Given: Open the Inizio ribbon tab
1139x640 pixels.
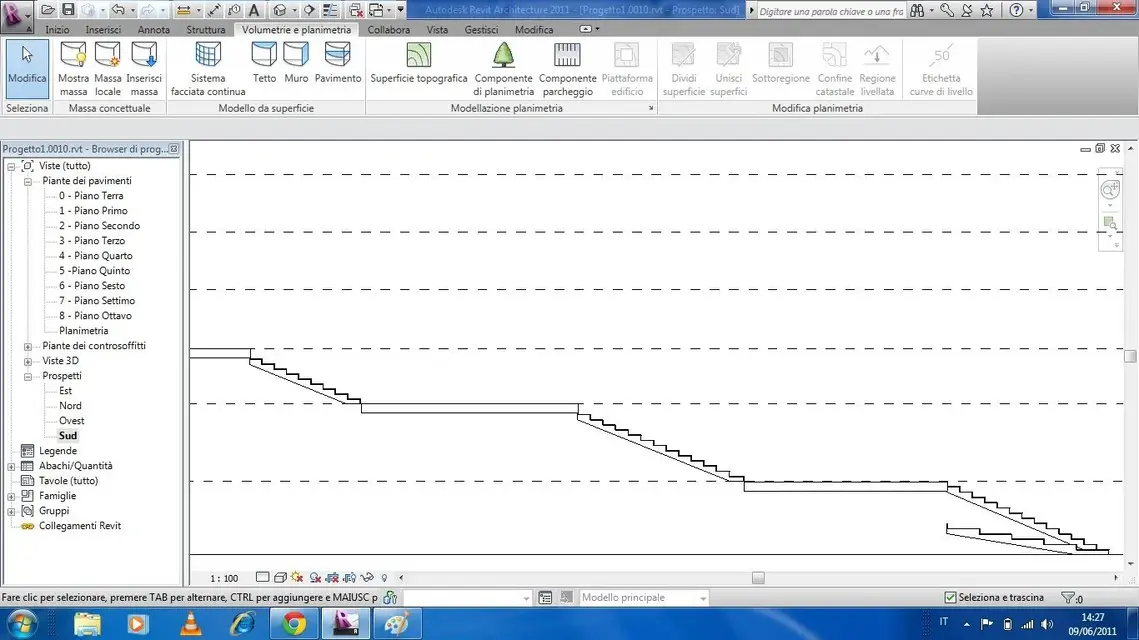Looking at the screenshot, I should 57,30.
